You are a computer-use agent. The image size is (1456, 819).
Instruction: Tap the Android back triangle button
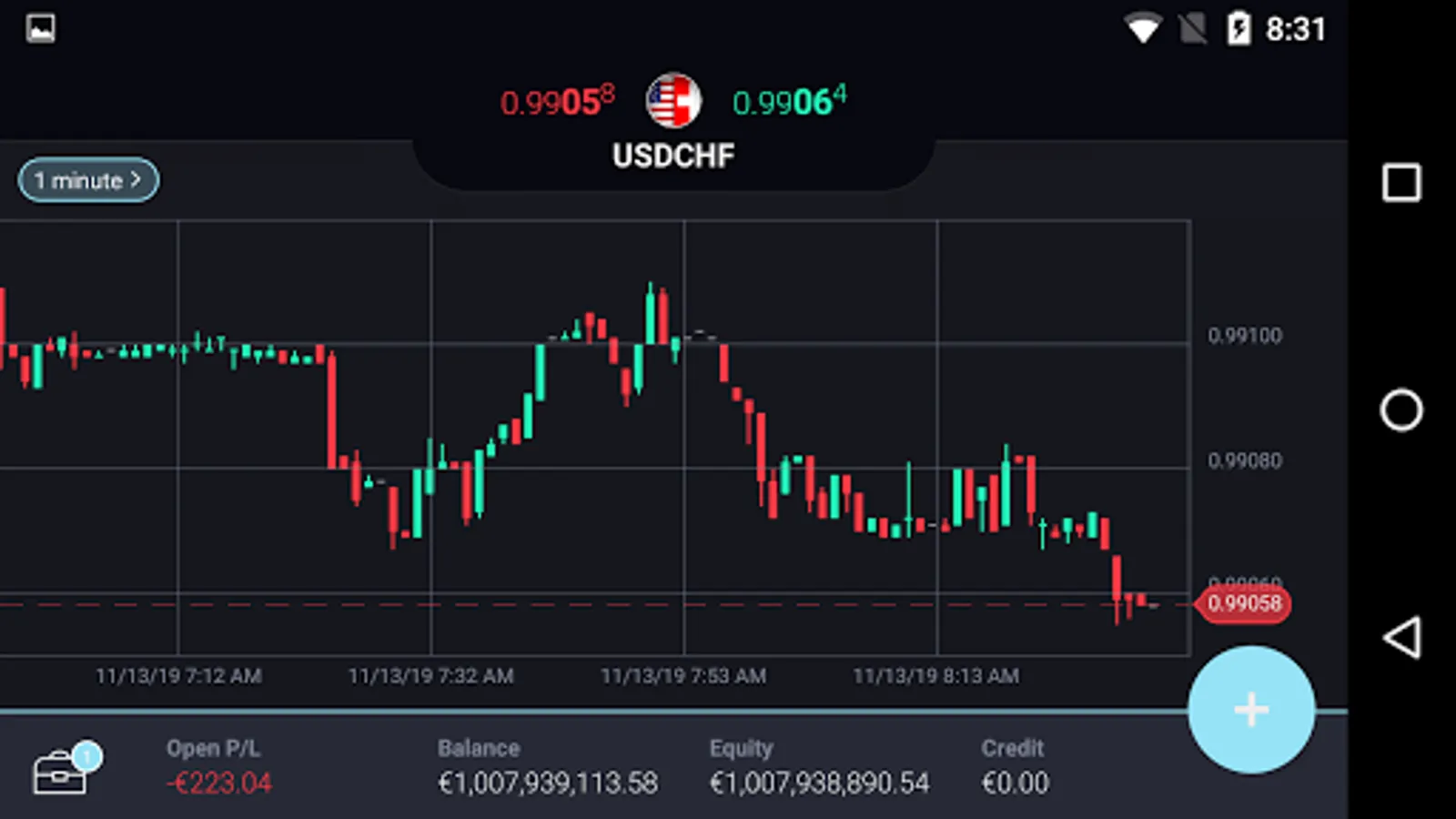(1401, 637)
